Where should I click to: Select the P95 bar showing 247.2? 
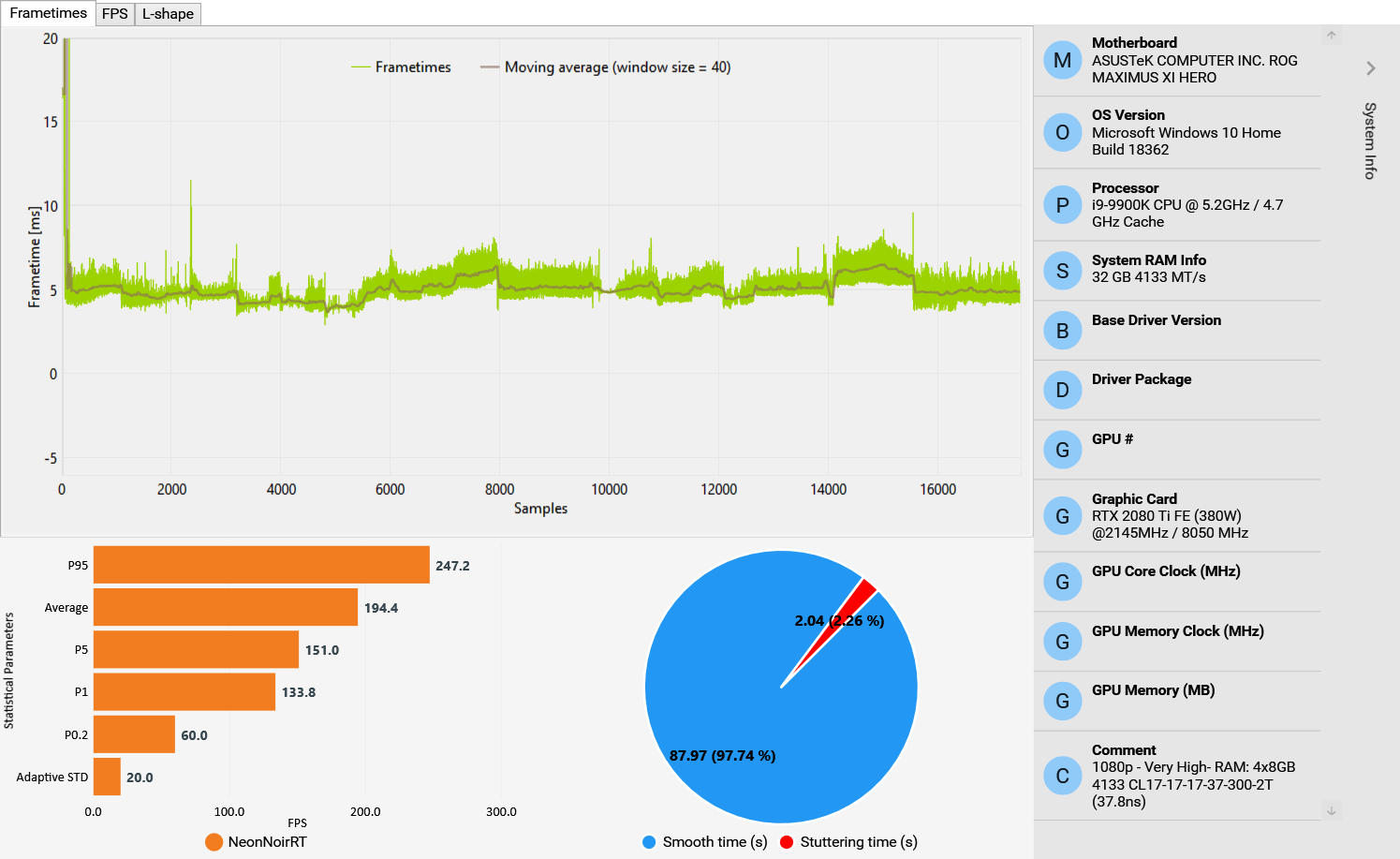click(x=261, y=565)
